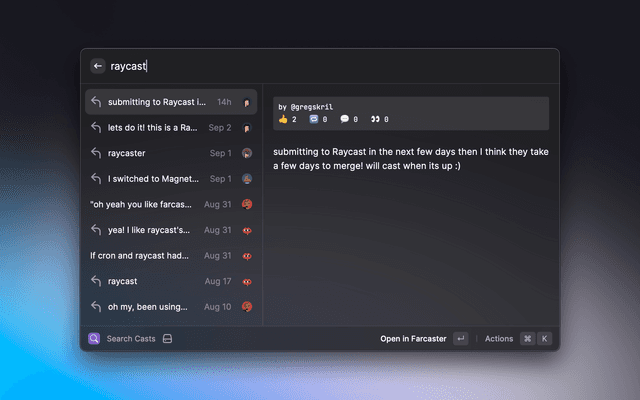The width and height of the screenshot is (640, 400).
Task: Click the back arrow beside the search field
Action: [98, 66]
